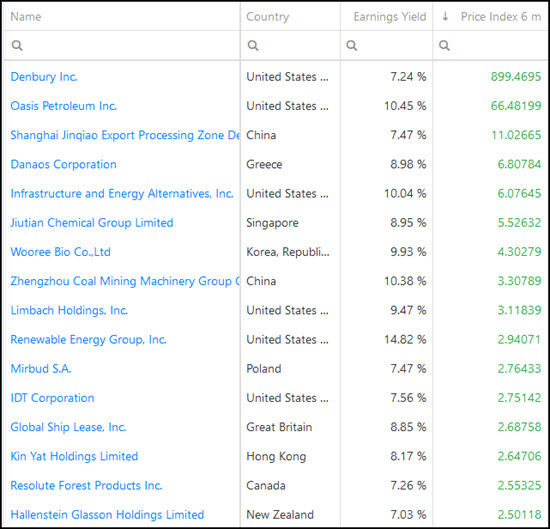Open Hallenstein Glasson Holdings Limited link
The height and width of the screenshot is (529, 550).
pyautogui.click(x=107, y=515)
